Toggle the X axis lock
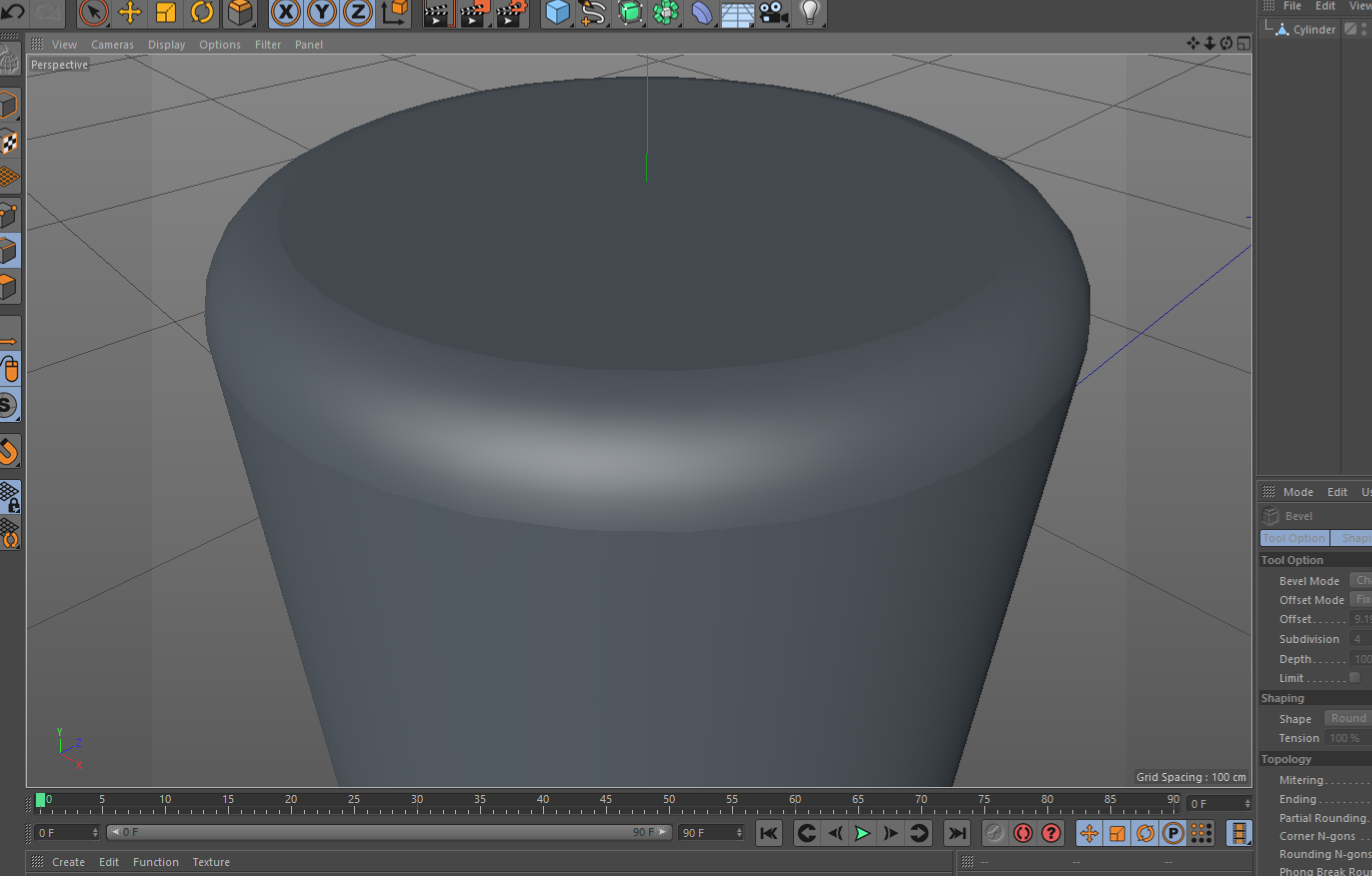The image size is (1372, 876). coord(286,12)
